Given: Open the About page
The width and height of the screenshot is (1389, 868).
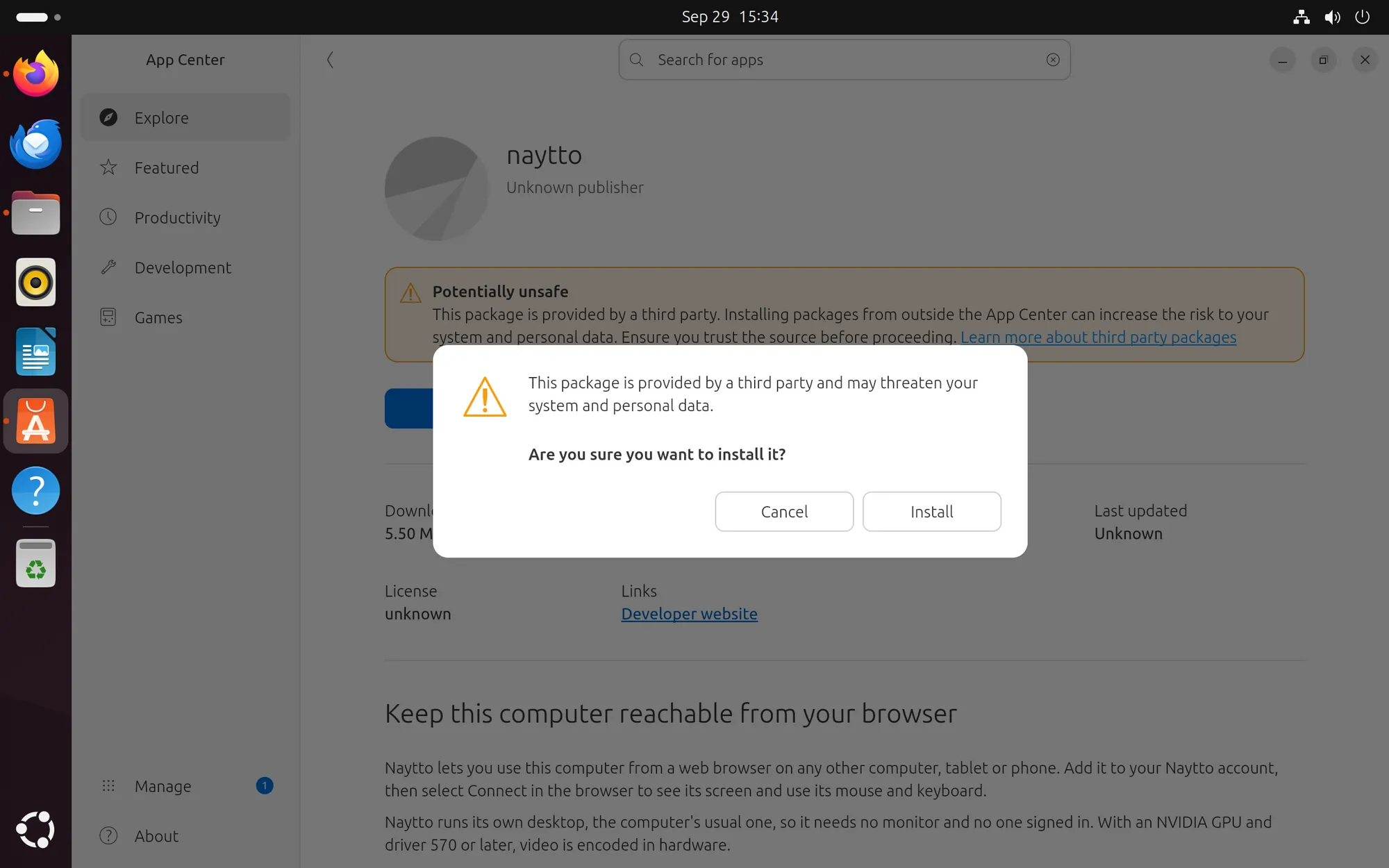Looking at the screenshot, I should tap(185, 836).
